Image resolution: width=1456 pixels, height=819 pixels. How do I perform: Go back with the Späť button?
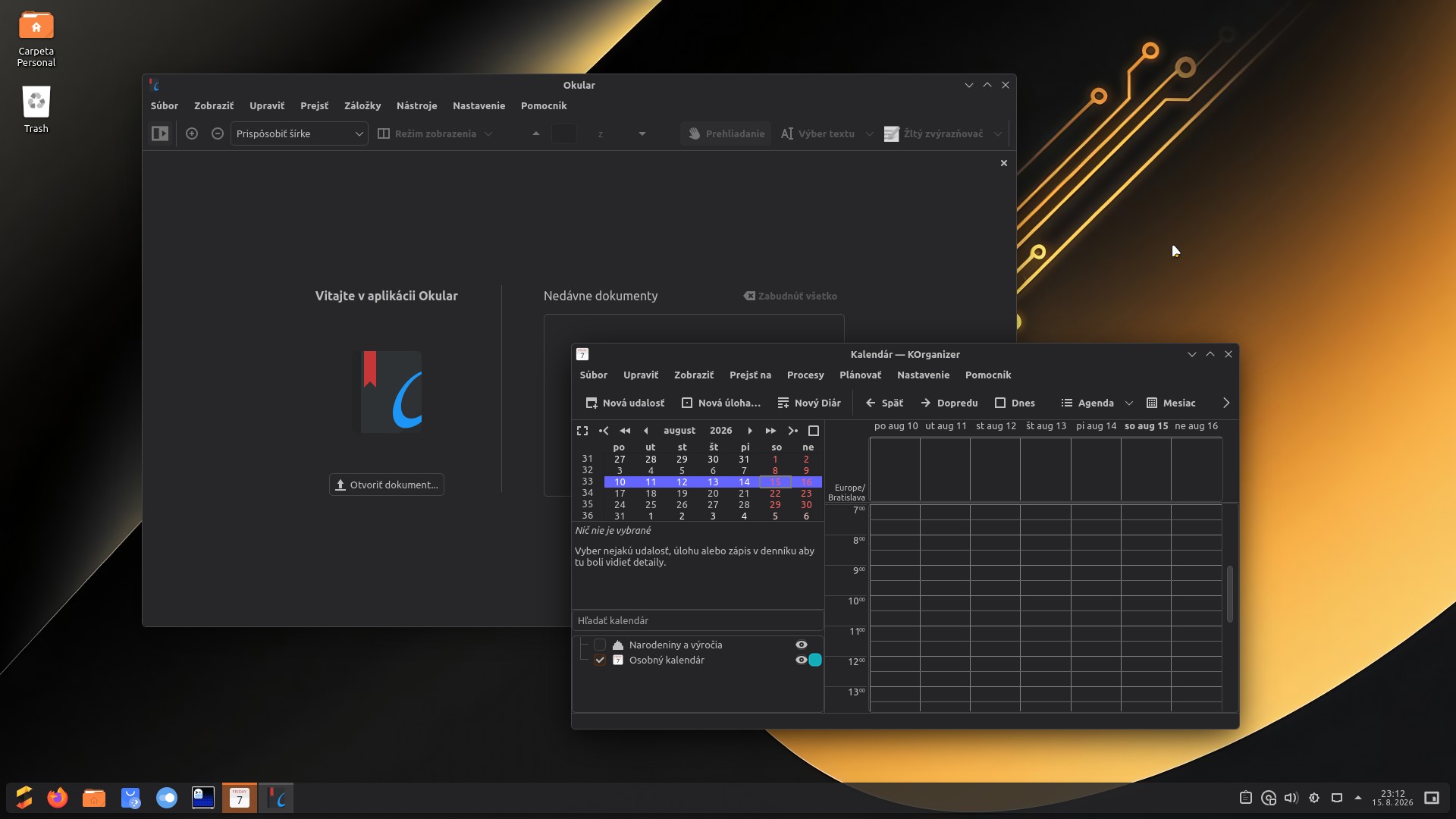[884, 403]
